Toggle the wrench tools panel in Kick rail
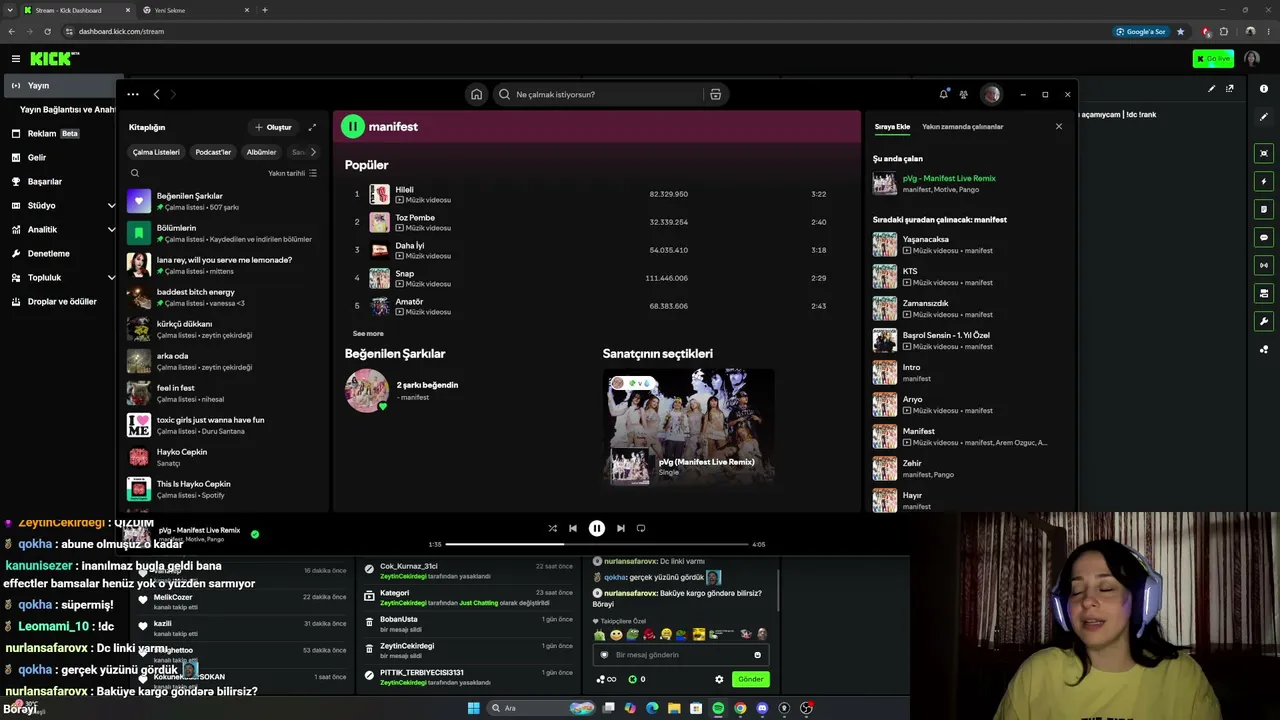This screenshot has height=720, width=1280. click(x=1264, y=322)
